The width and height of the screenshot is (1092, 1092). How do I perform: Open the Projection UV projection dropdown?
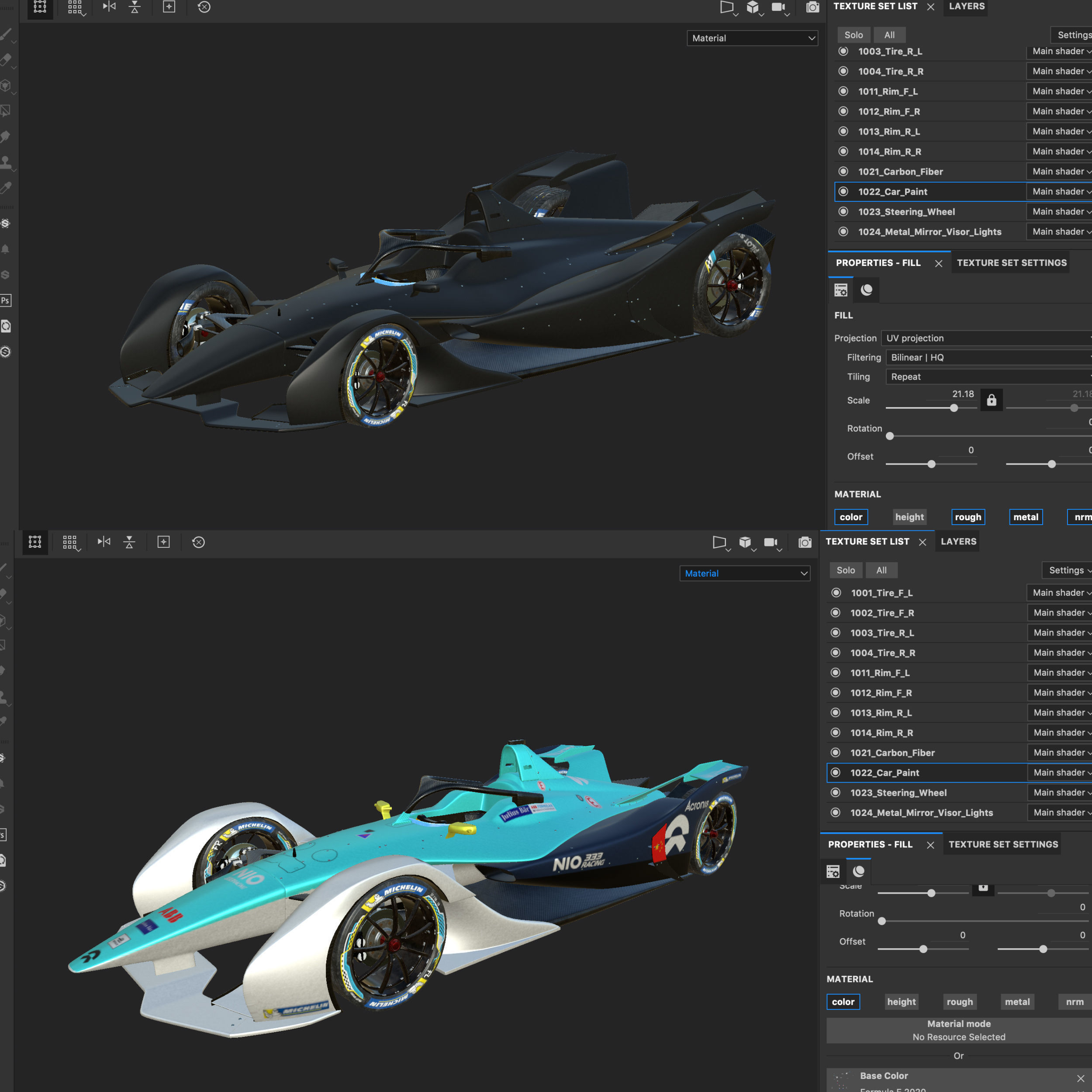[986, 338]
